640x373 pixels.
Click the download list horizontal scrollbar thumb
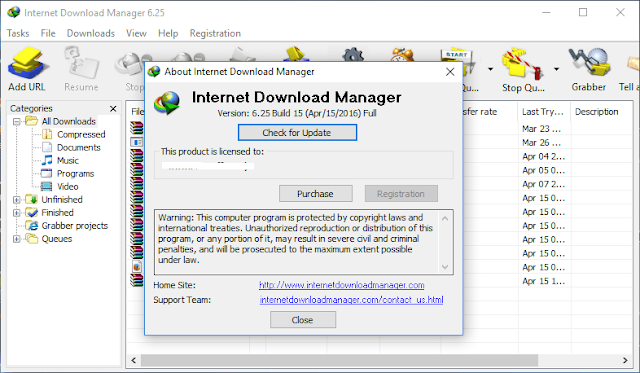tap(340, 360)
